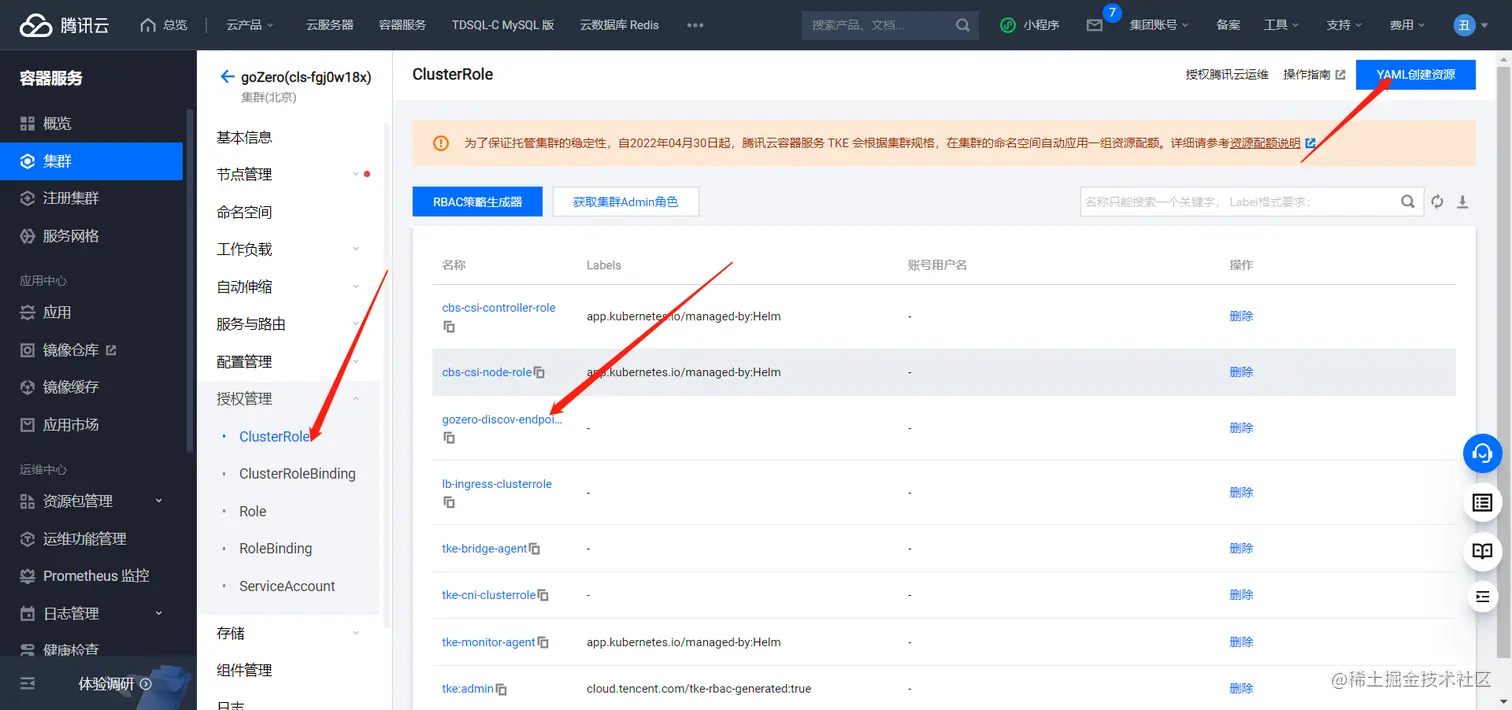This screenshot has width=1512, height=710.
Task: Show more shortcuts via ellipsis icon
Action: pyautogui.click(x=695, y=25)
